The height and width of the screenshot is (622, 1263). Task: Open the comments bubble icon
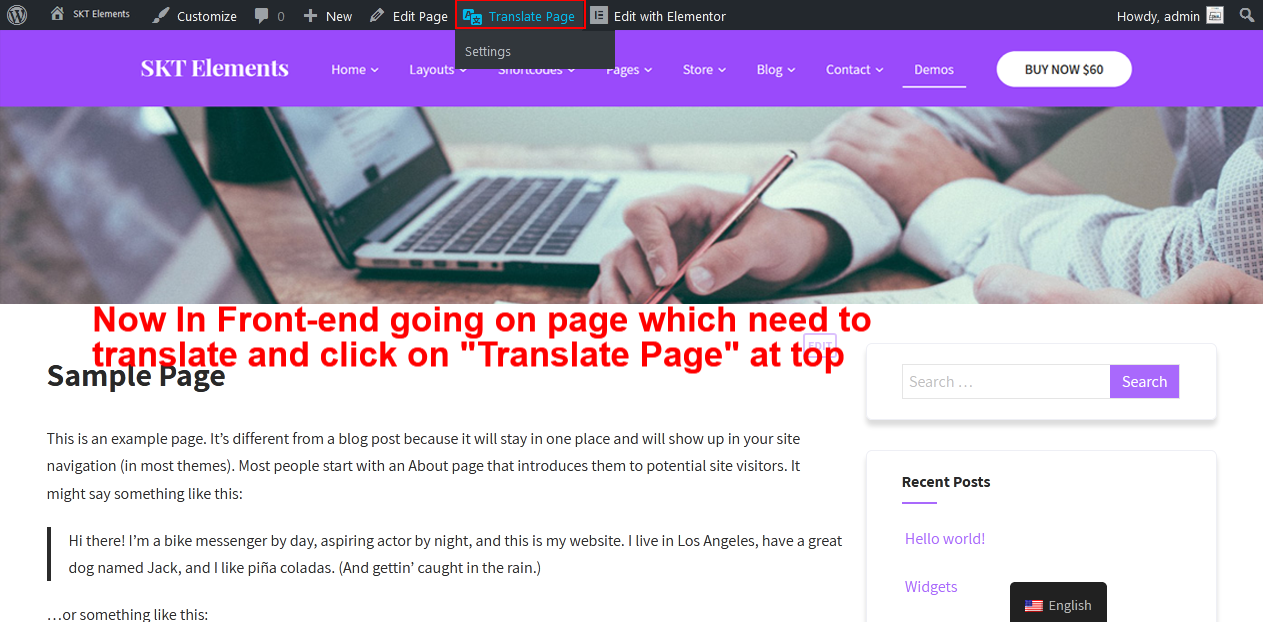click(x=261, y=16)
